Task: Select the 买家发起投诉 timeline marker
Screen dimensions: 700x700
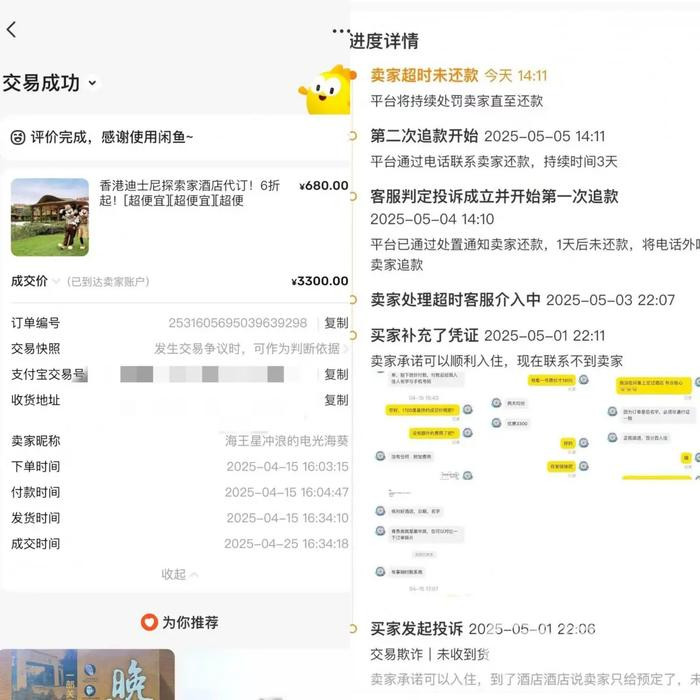Action: (353, 629)
